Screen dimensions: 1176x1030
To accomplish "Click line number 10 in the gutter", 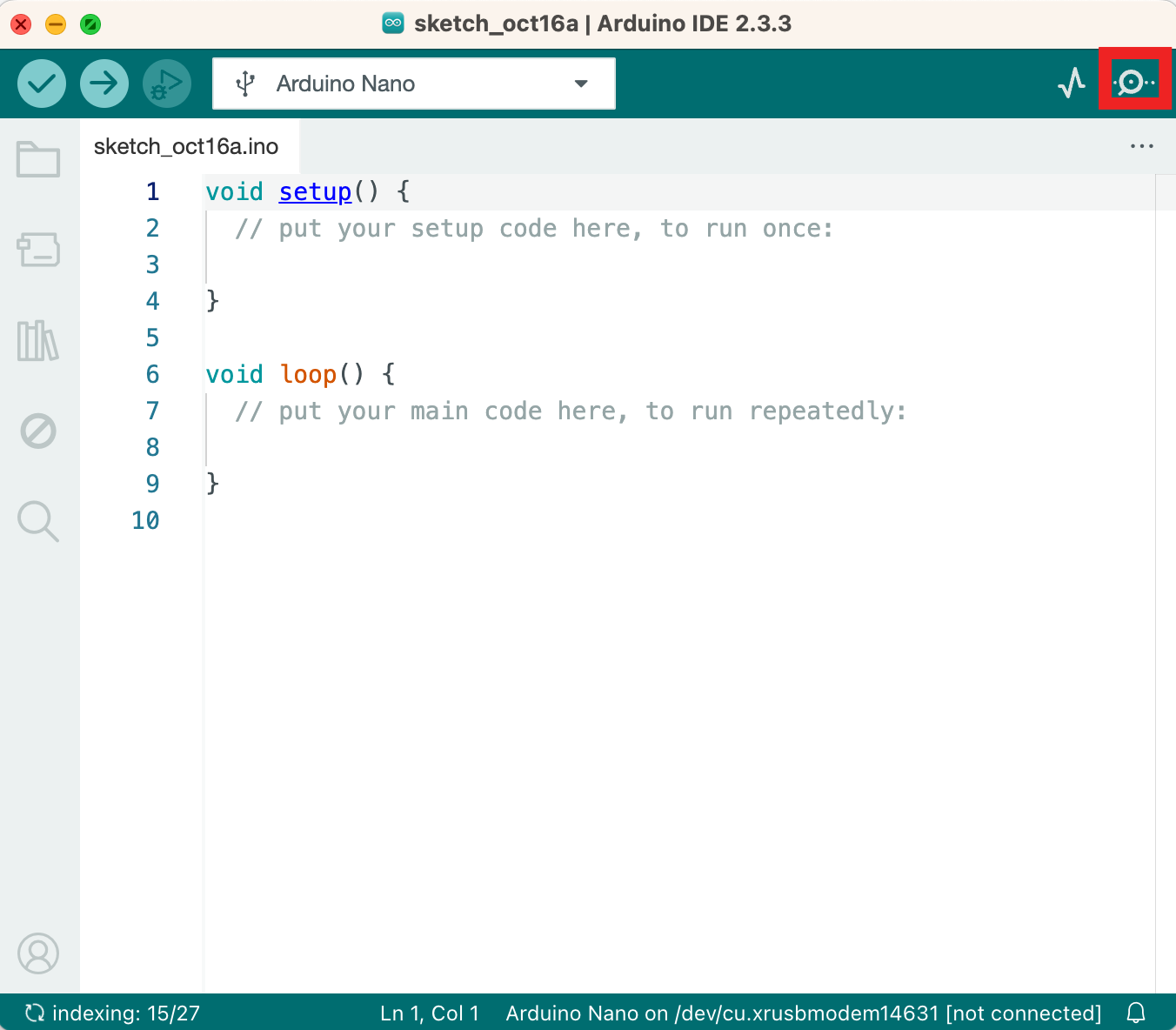I will tap(145, 520).
